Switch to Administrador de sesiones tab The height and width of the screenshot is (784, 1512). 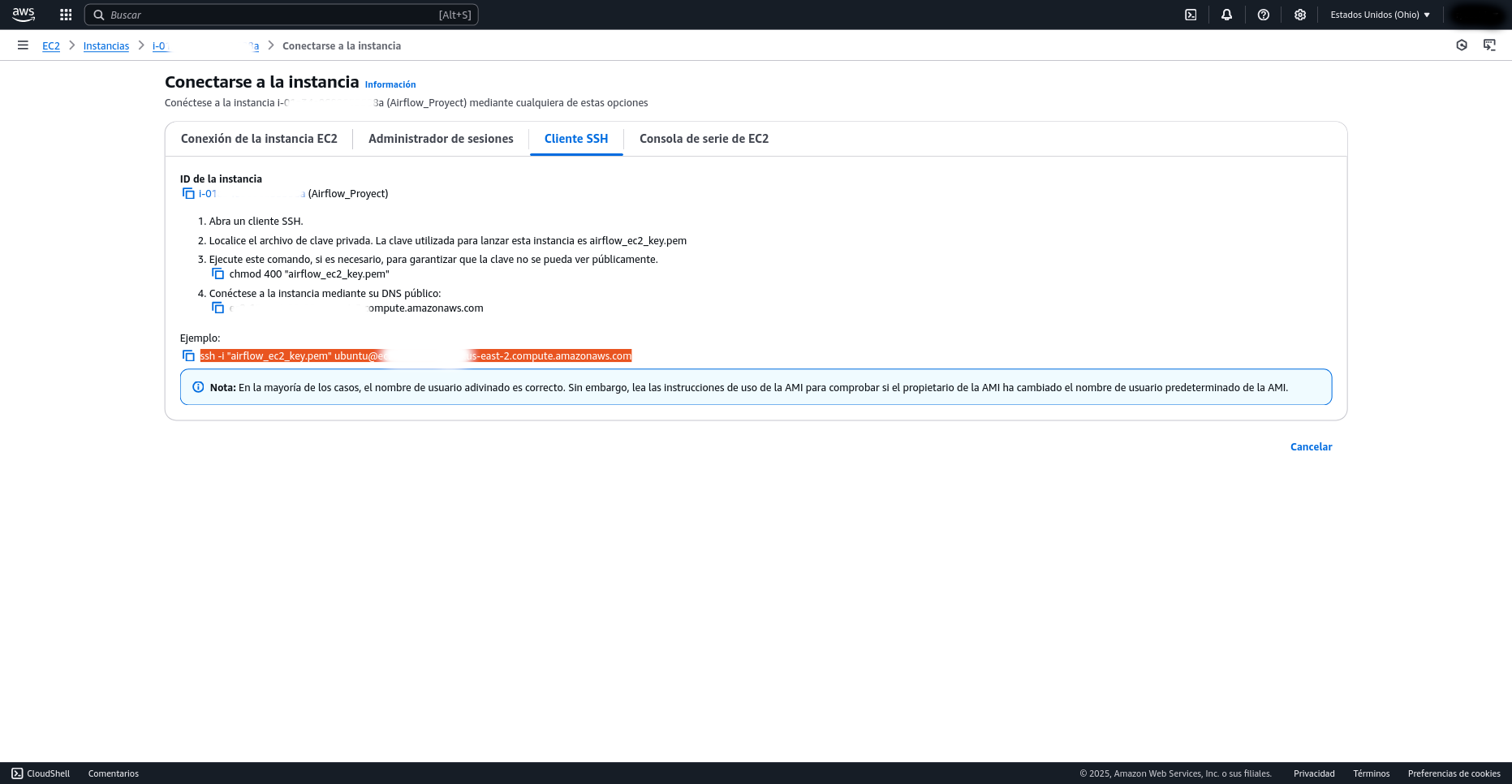[441, 139]
